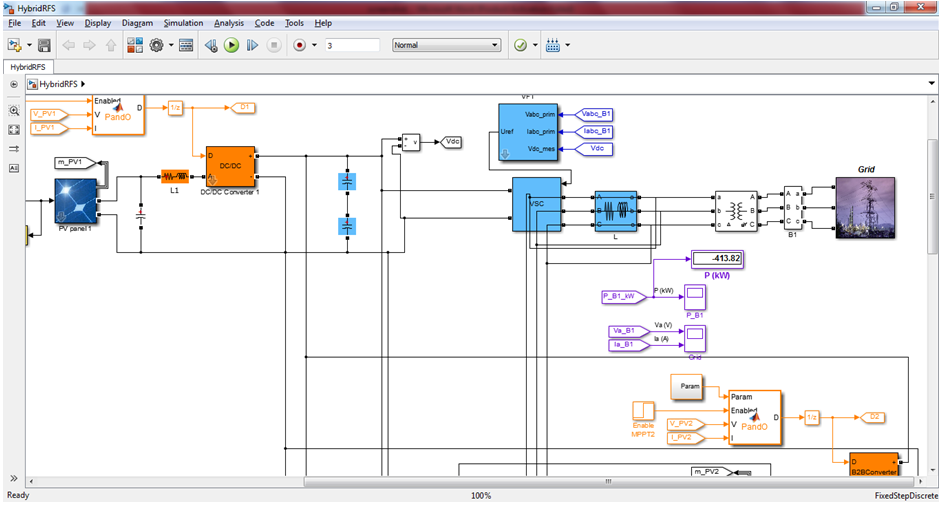Select the VSC block

pos(537,204)
